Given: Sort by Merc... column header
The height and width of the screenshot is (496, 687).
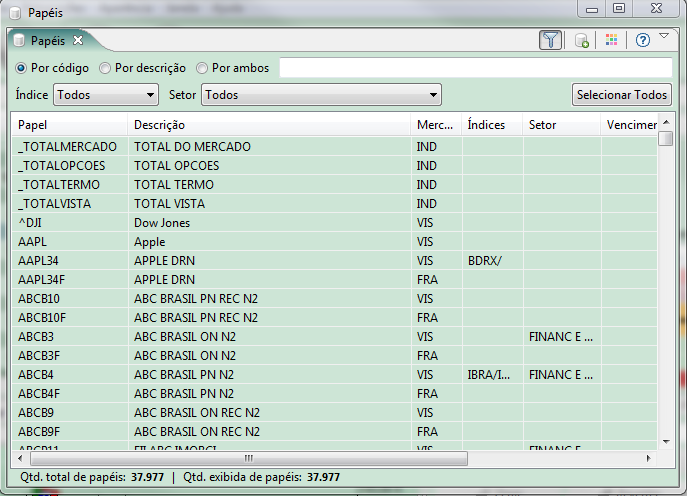Looking at the screenshot, I should point(436,125).
